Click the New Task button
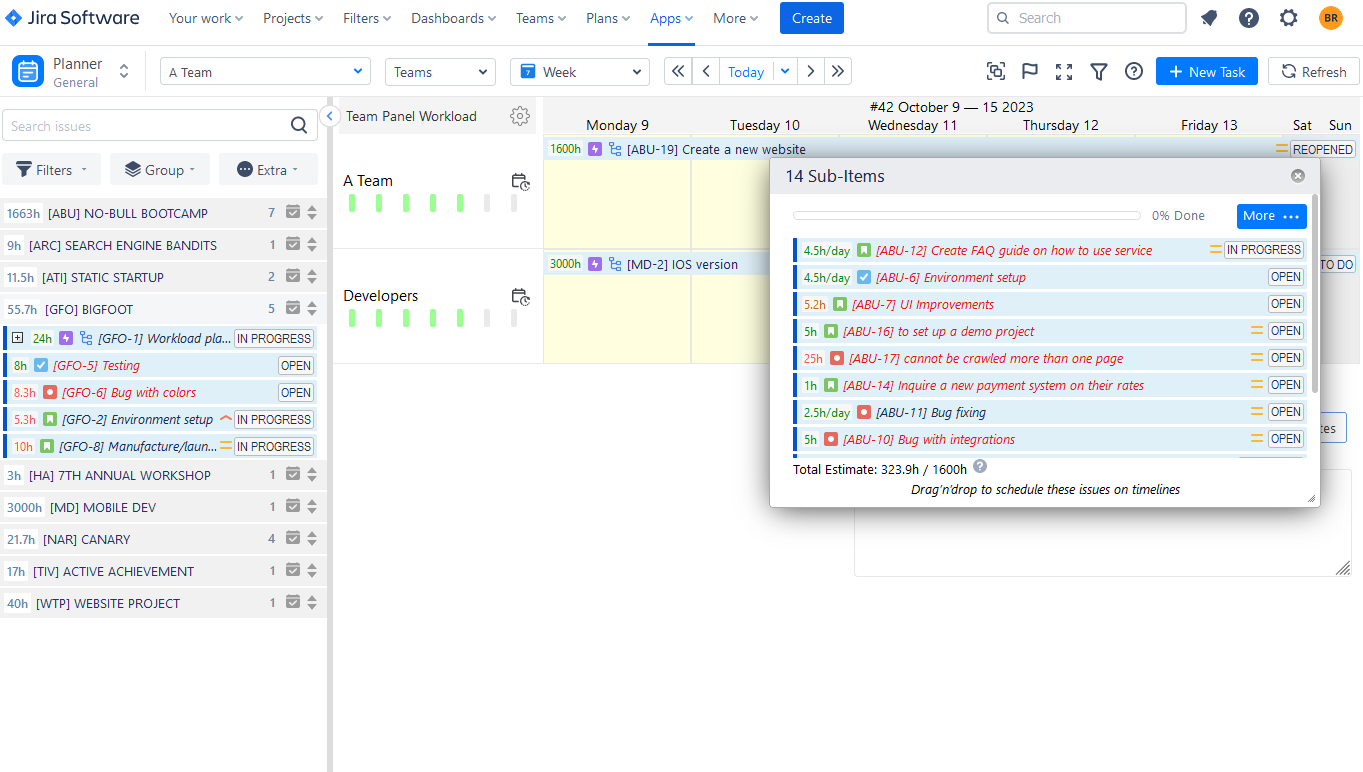Viewport: 1363px width, 772px height. tap(1206, 71)
